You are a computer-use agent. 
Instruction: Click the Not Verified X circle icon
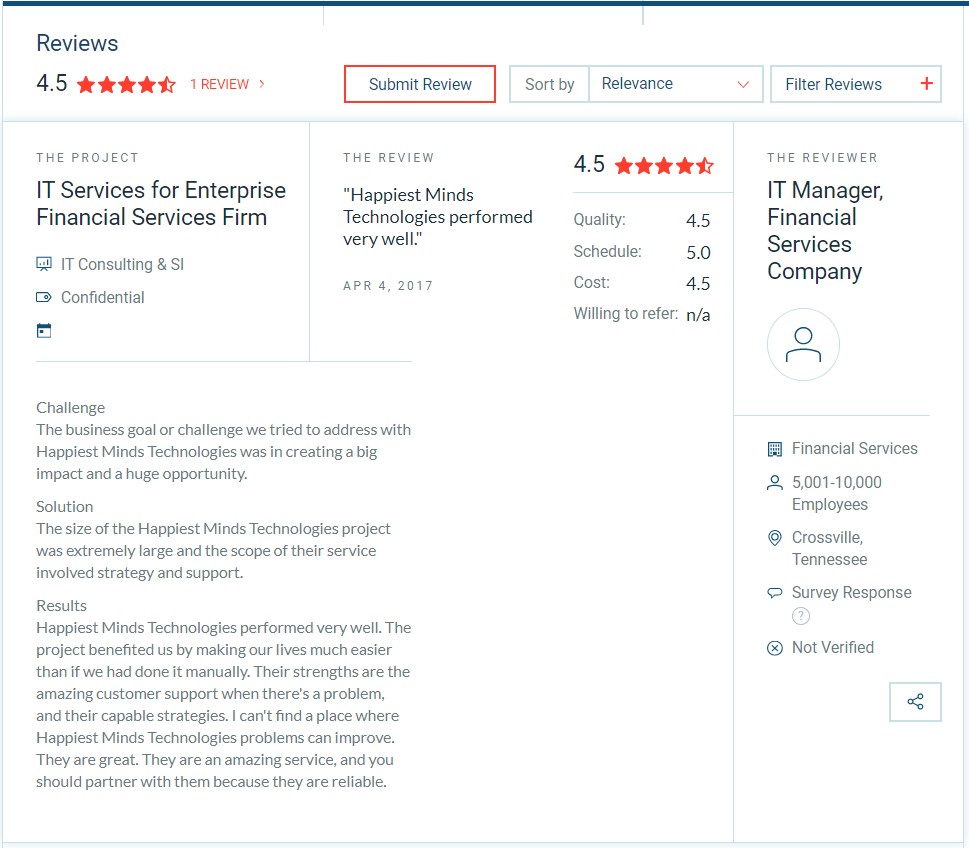[774, 648]
